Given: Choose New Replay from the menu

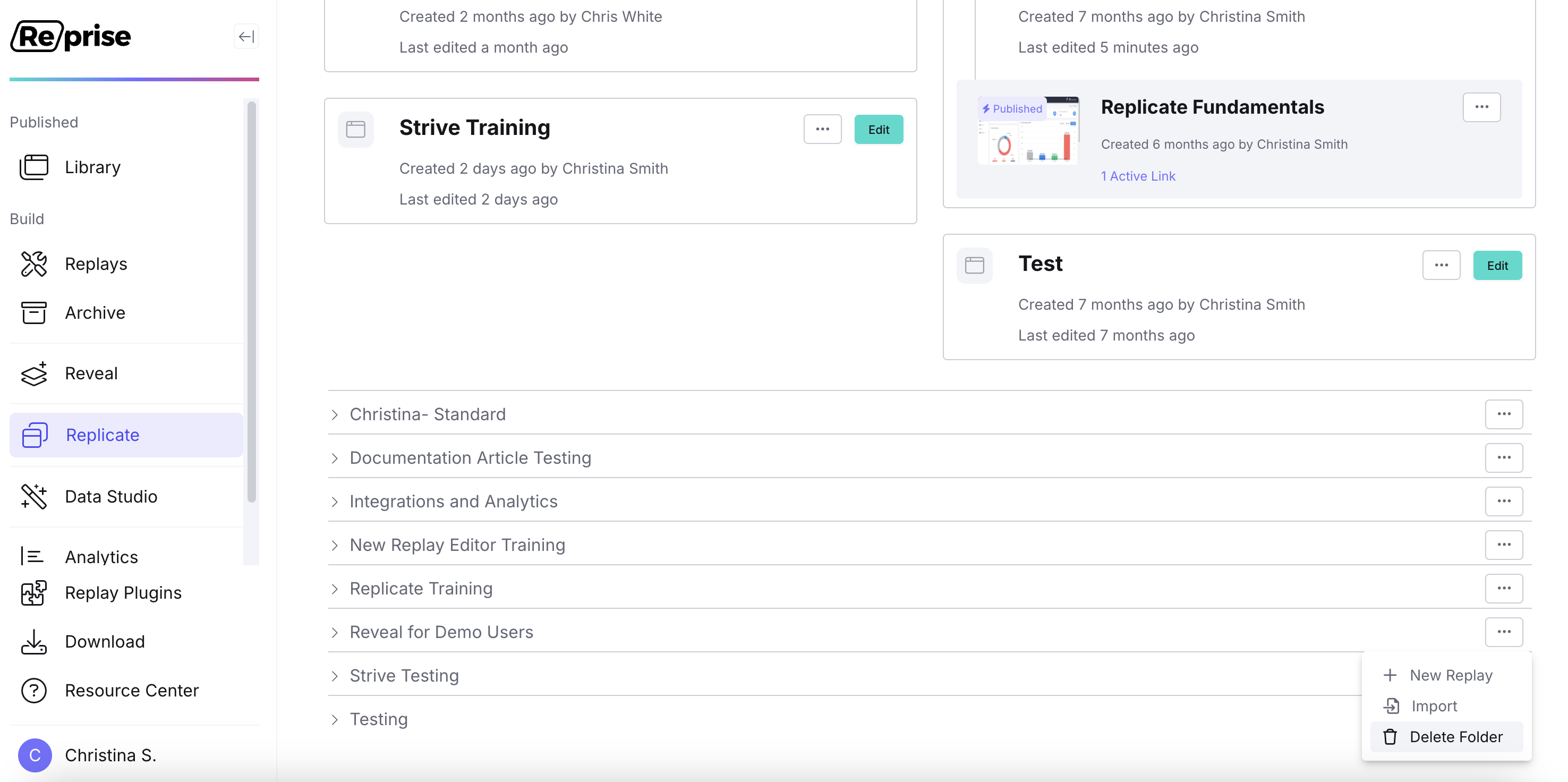Looking at the screenshot, I should pyautogui.click(x=1446, y=675).
